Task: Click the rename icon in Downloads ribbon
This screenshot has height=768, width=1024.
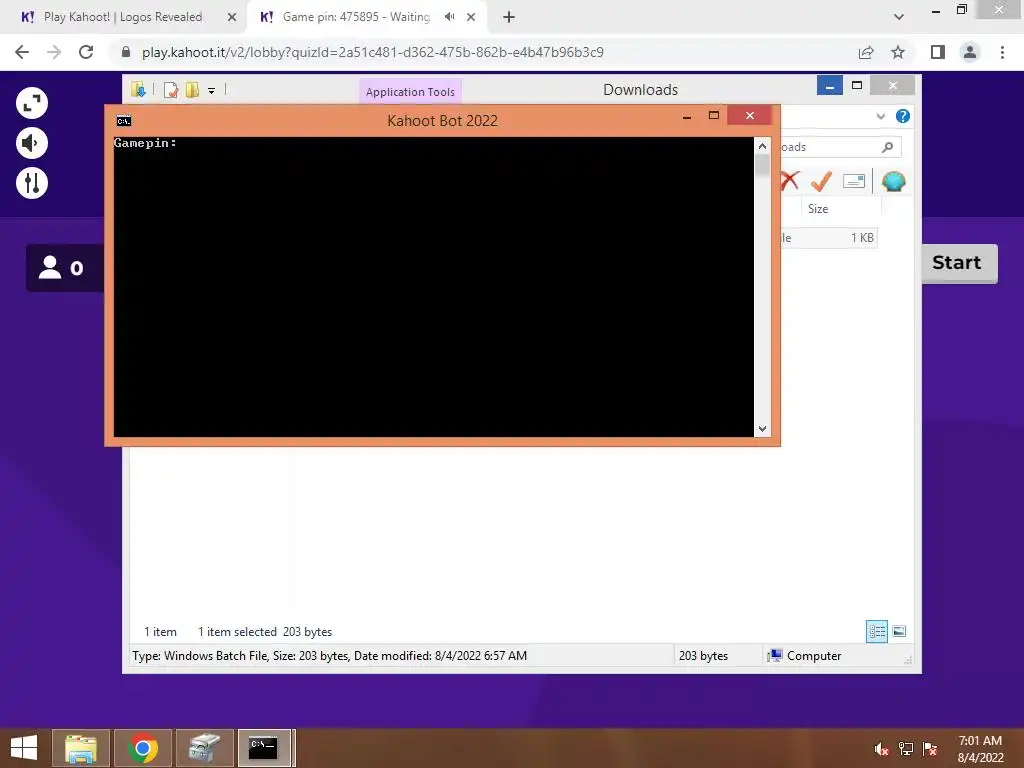Action: coord(854,181)
